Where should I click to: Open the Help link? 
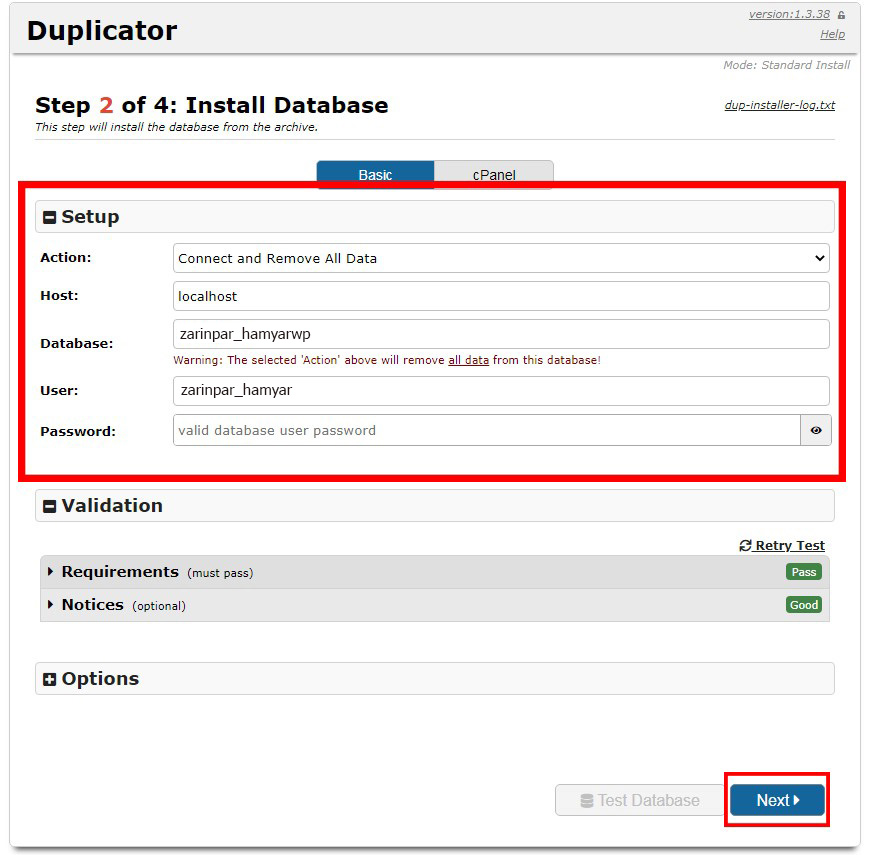tap(832, 34)
